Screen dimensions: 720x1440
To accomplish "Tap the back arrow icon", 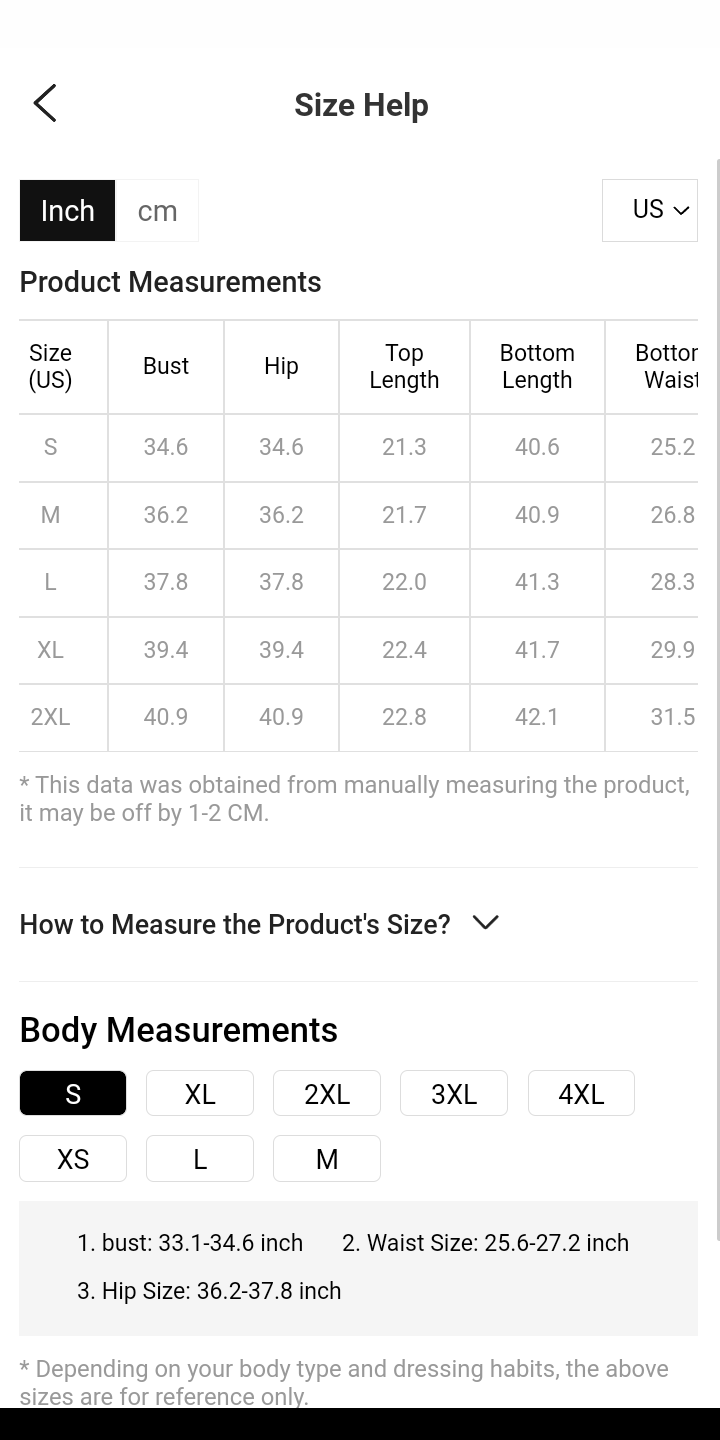I will point(45,103).
